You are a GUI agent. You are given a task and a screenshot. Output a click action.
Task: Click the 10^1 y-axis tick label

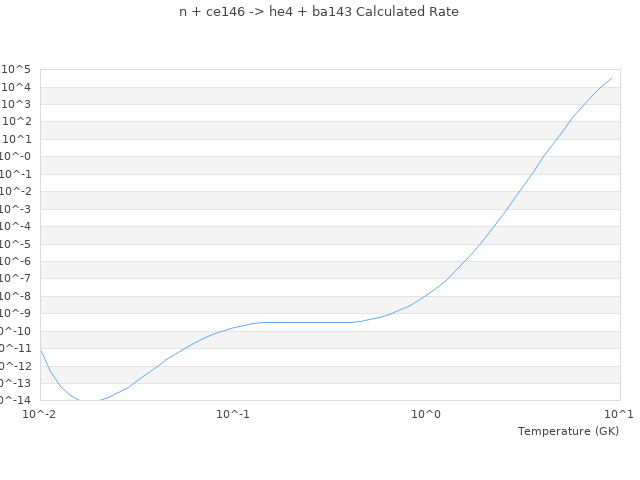tap(16, 139)
